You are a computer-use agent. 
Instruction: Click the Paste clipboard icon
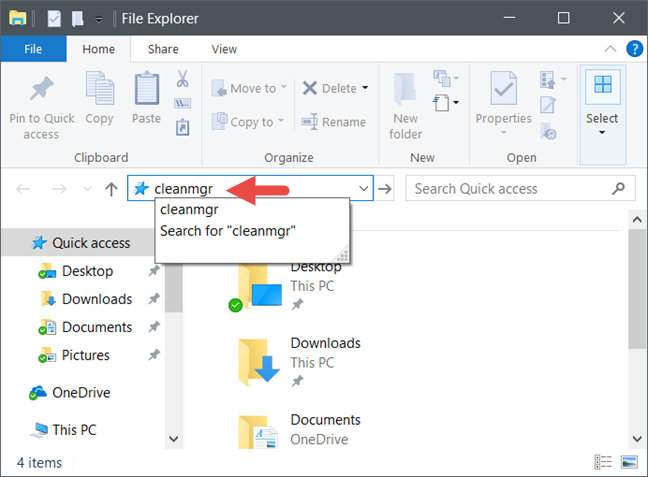point(147,88)
